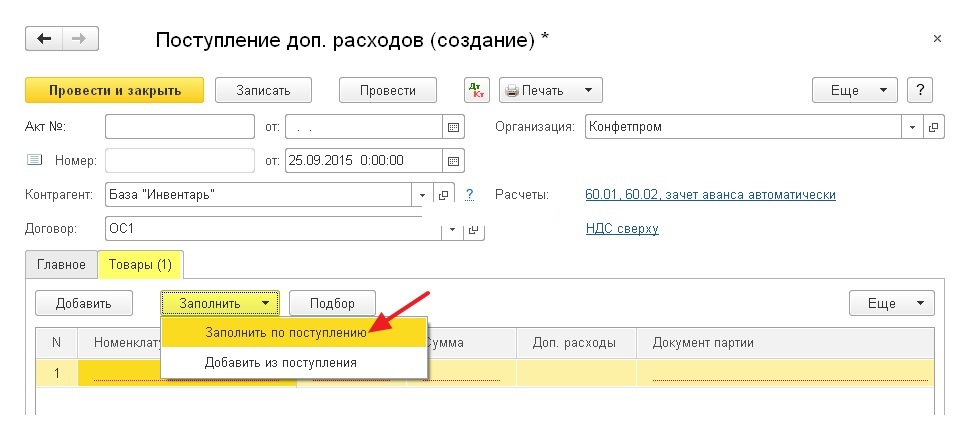This screenshot has height=431, width=958.
Task: Click the Подбор button
Action: click(x=332, y=303)
